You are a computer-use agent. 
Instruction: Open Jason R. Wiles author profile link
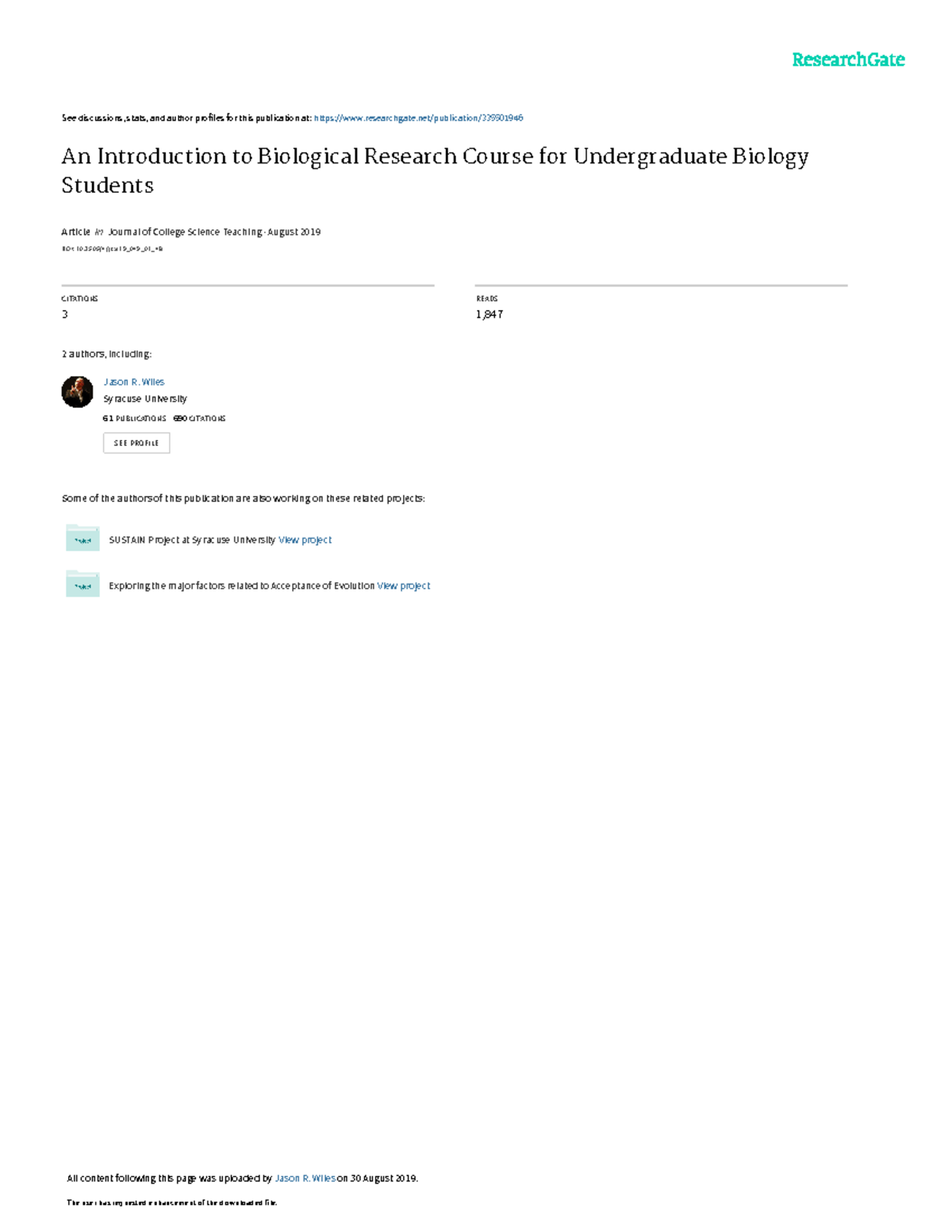(133, 382)
